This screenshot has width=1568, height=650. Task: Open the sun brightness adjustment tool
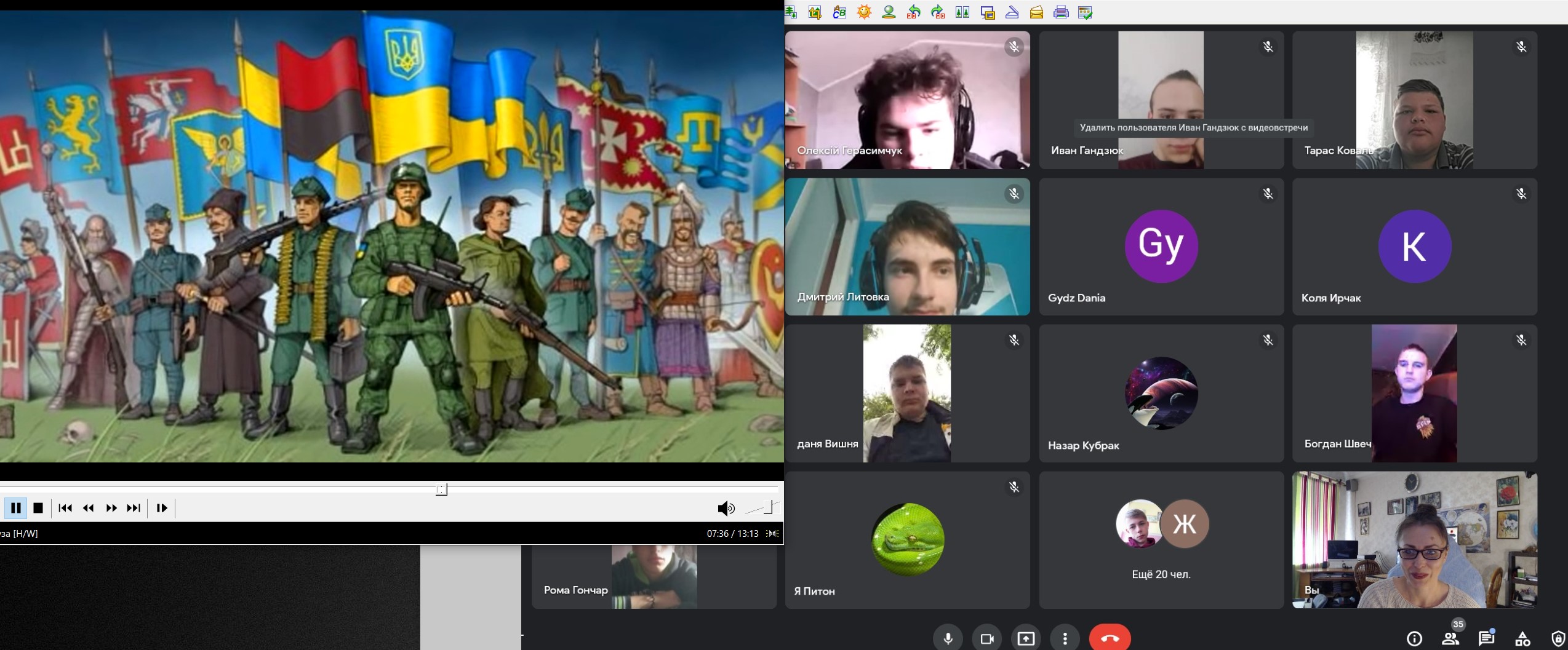tap(864, 12)
